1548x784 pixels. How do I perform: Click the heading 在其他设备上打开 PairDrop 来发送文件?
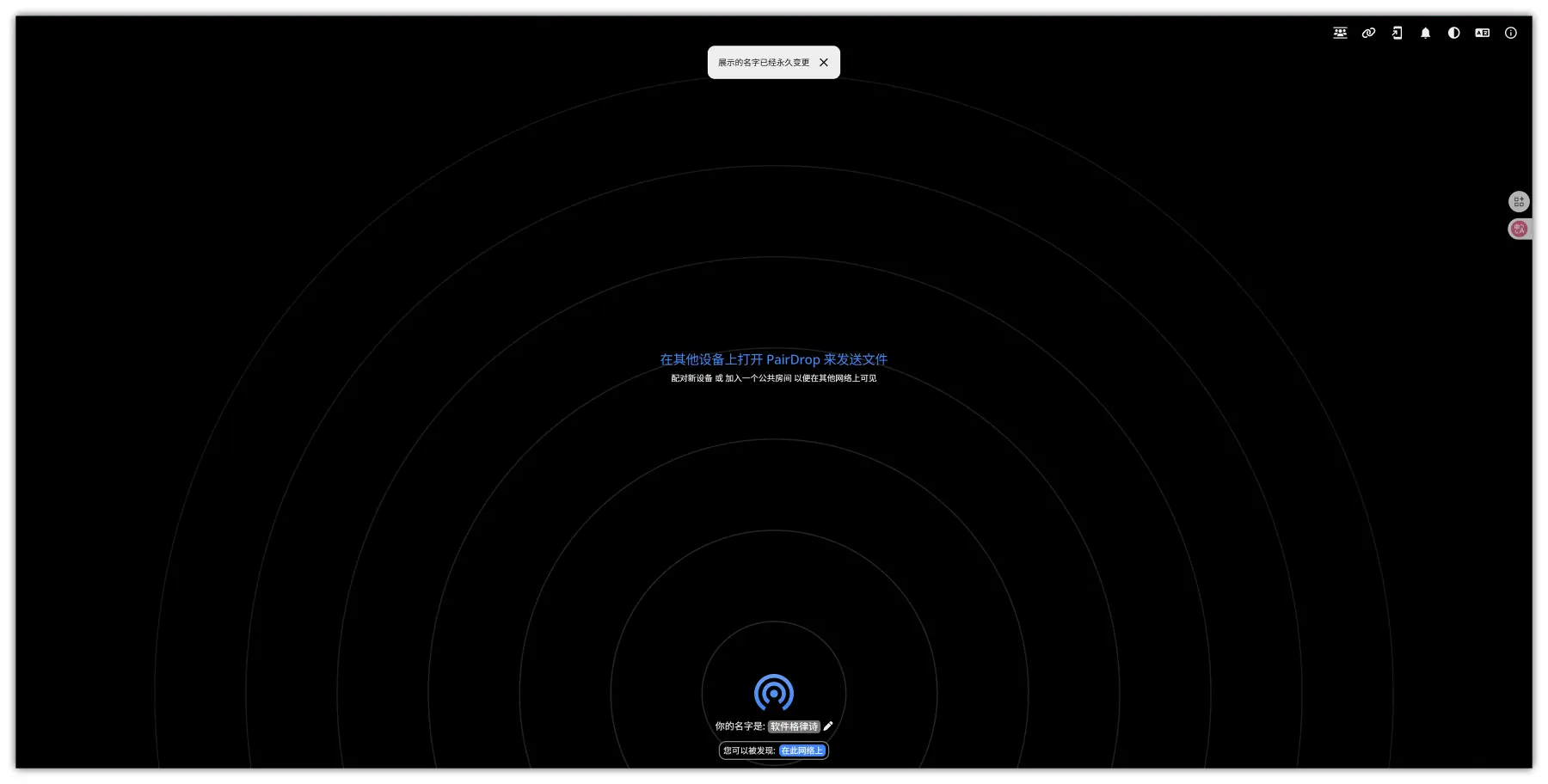774,359
